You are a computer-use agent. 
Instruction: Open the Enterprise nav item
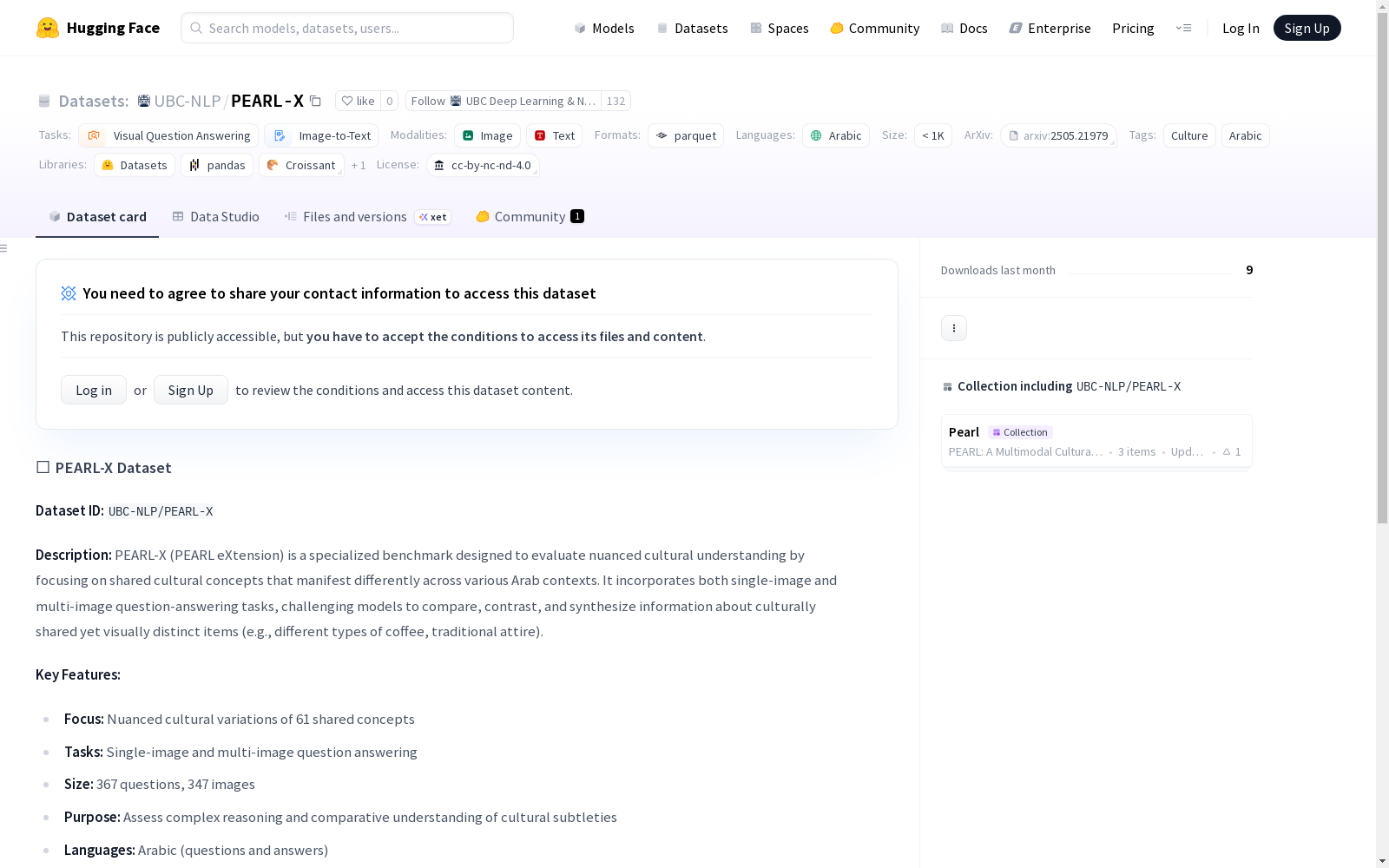(1050, 28)
